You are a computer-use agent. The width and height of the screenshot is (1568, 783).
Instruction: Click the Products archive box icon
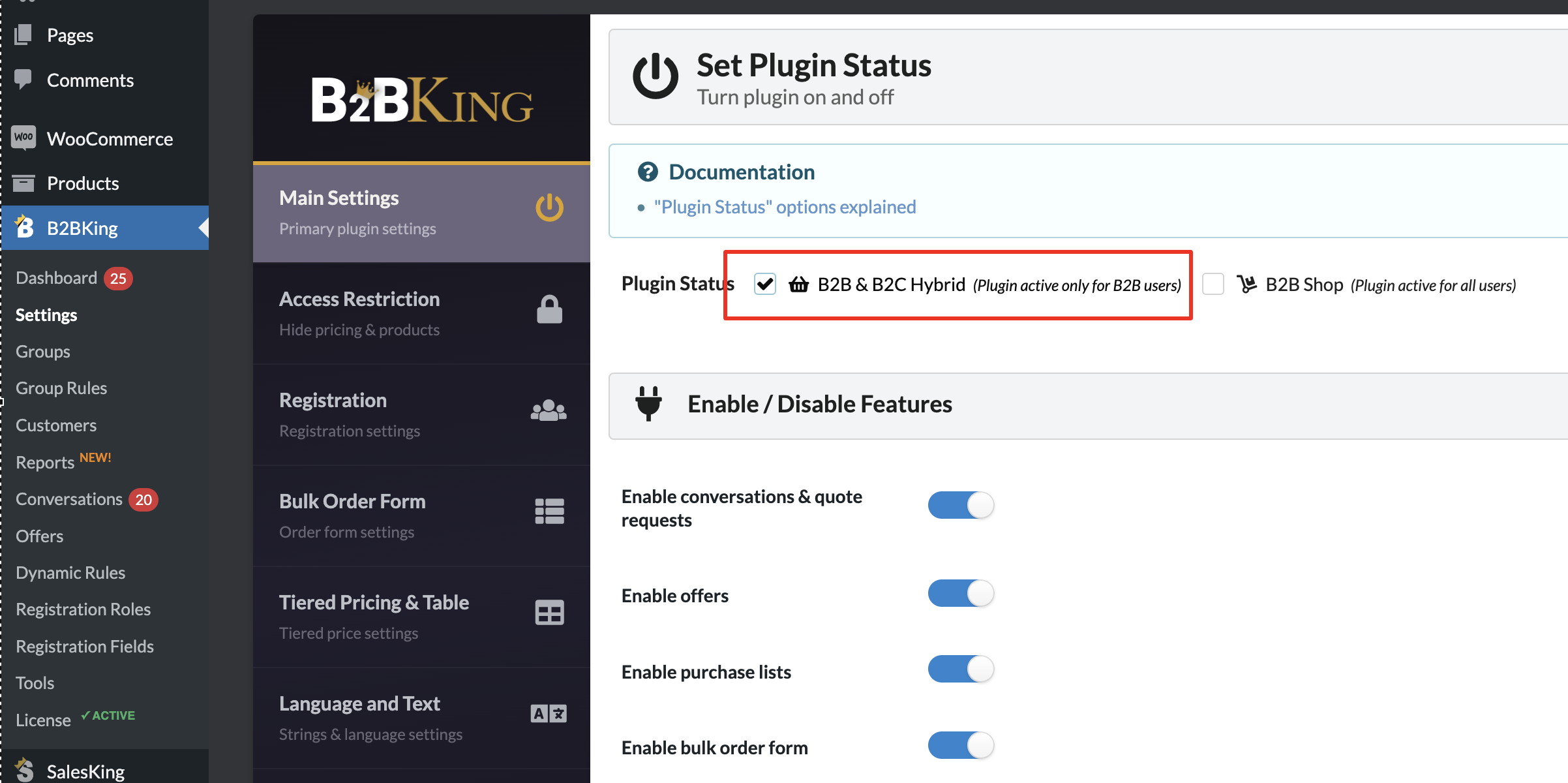click(x=23, y=183)
